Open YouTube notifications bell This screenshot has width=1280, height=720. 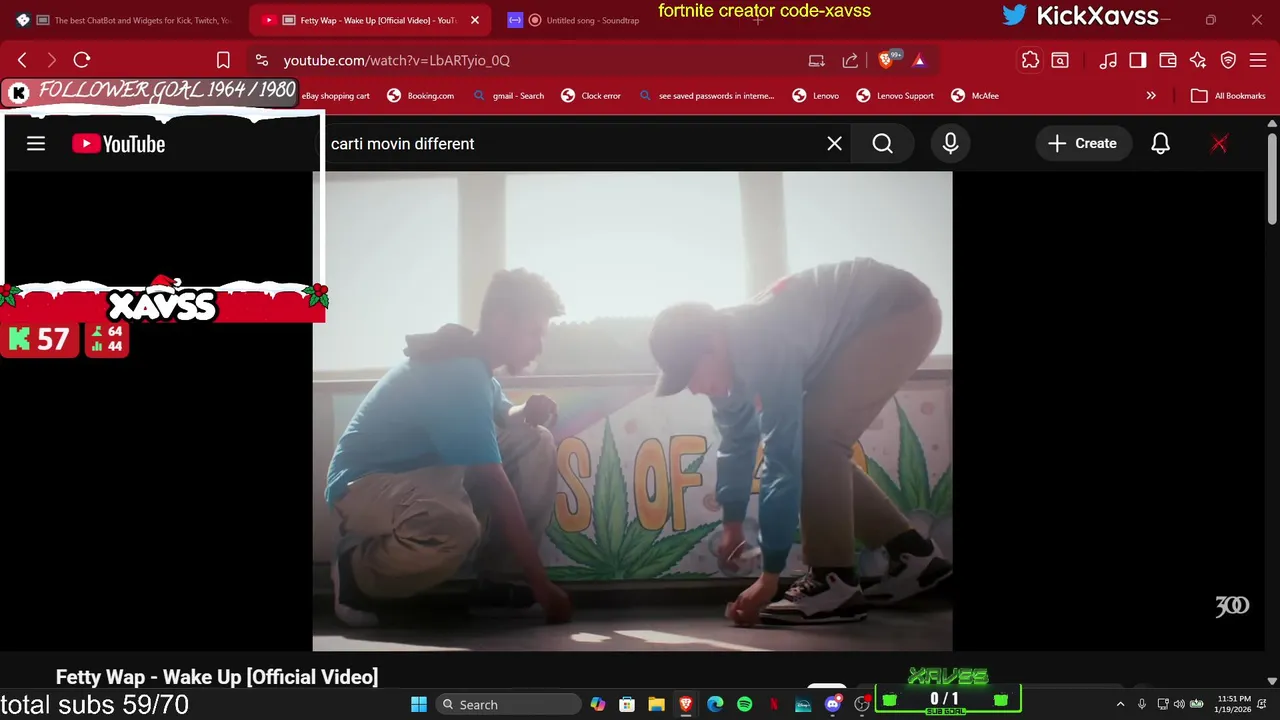click(1160, 143)
